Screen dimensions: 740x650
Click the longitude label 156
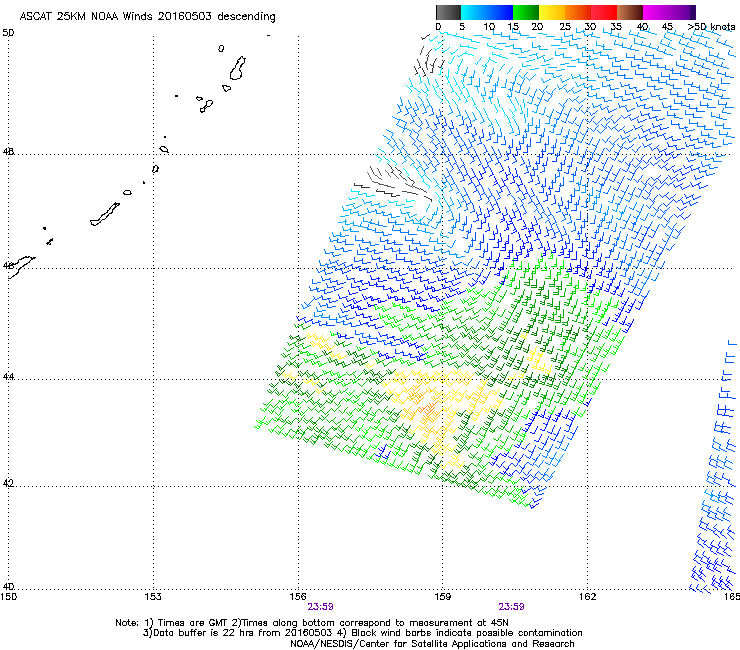click(298, 597)
